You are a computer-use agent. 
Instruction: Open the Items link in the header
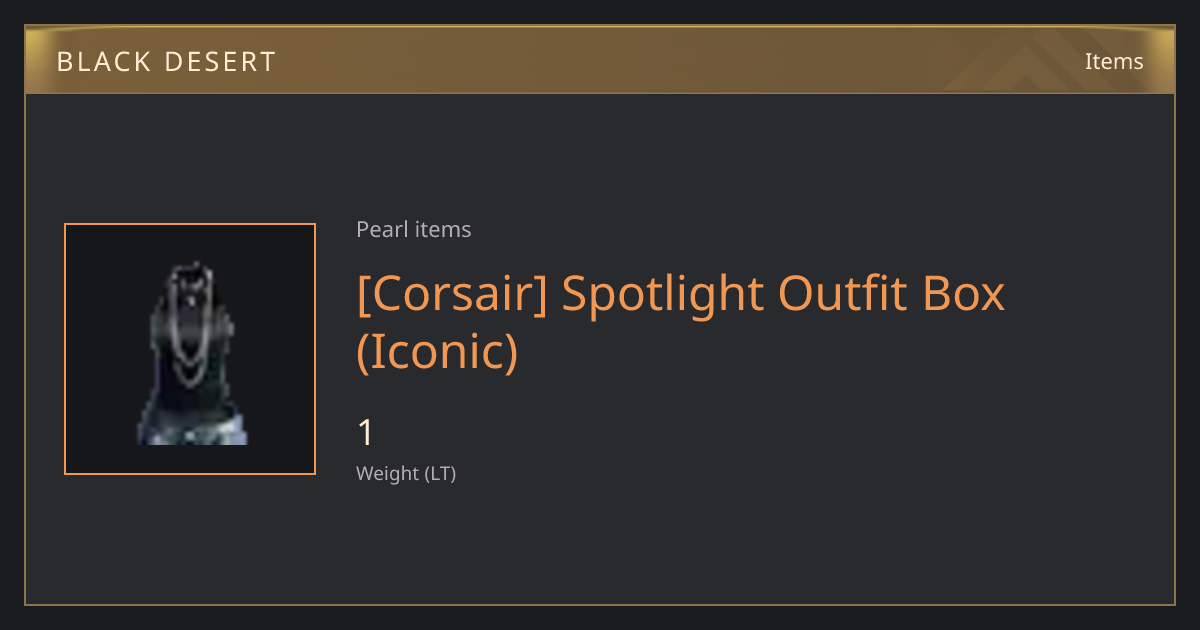point(1114,61)
